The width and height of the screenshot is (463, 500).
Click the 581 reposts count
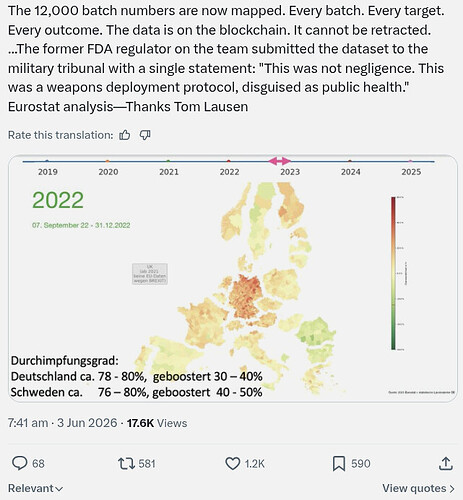[x=147, y=464]
